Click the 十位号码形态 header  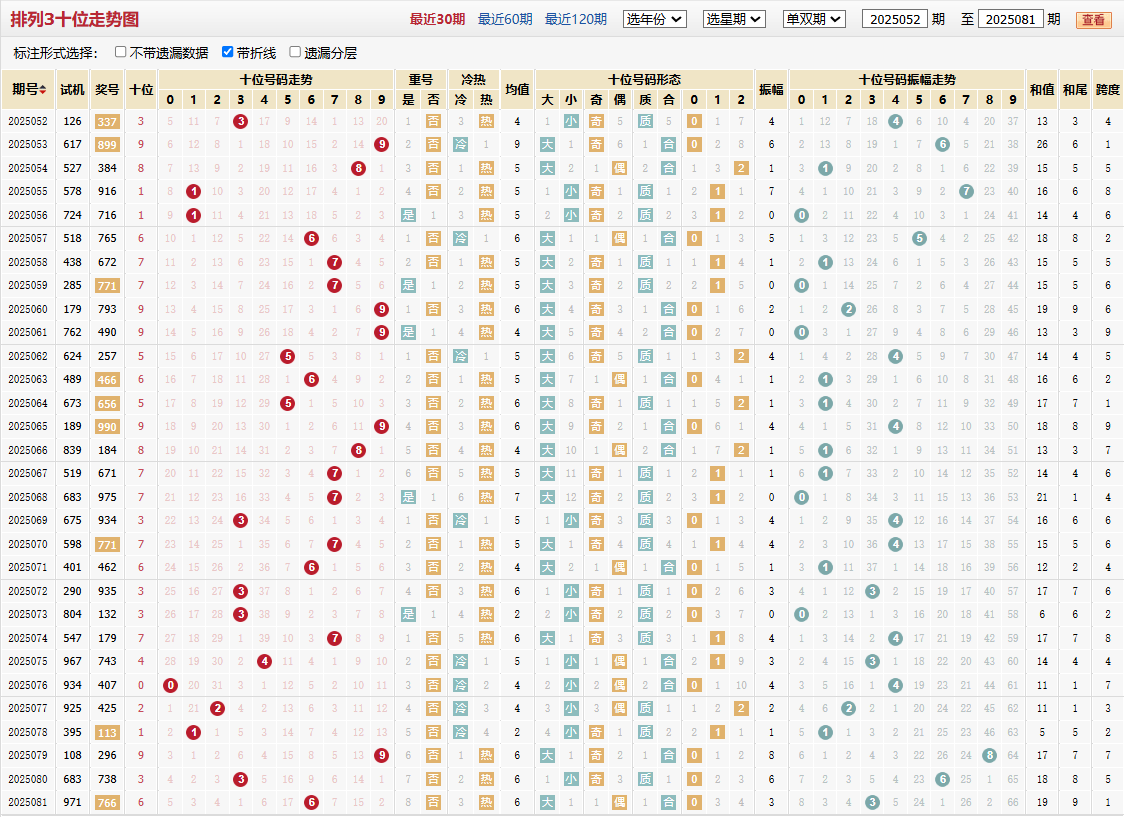[x=644, y=80]
